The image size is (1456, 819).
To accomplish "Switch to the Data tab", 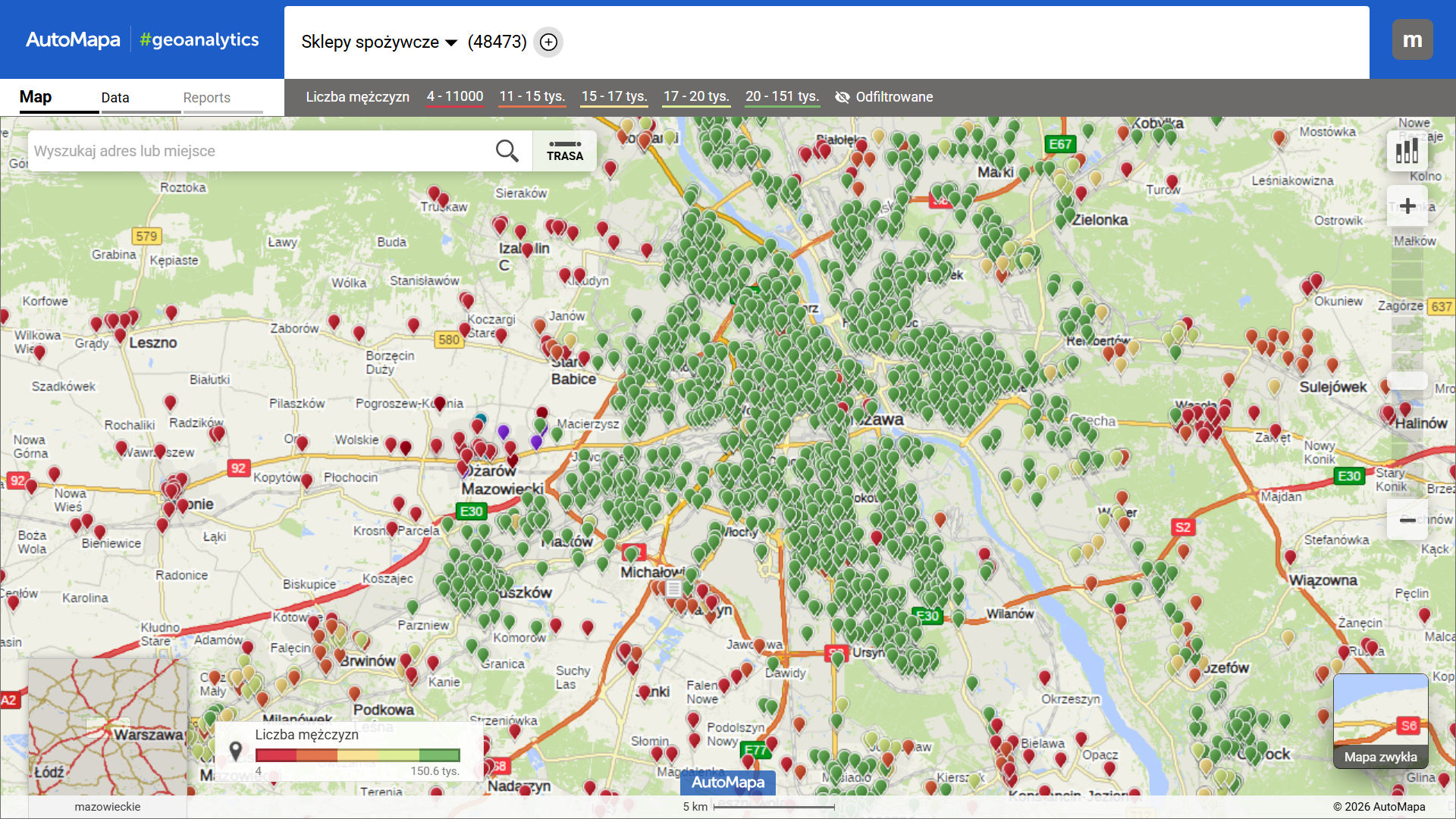I will coord(116,97).
